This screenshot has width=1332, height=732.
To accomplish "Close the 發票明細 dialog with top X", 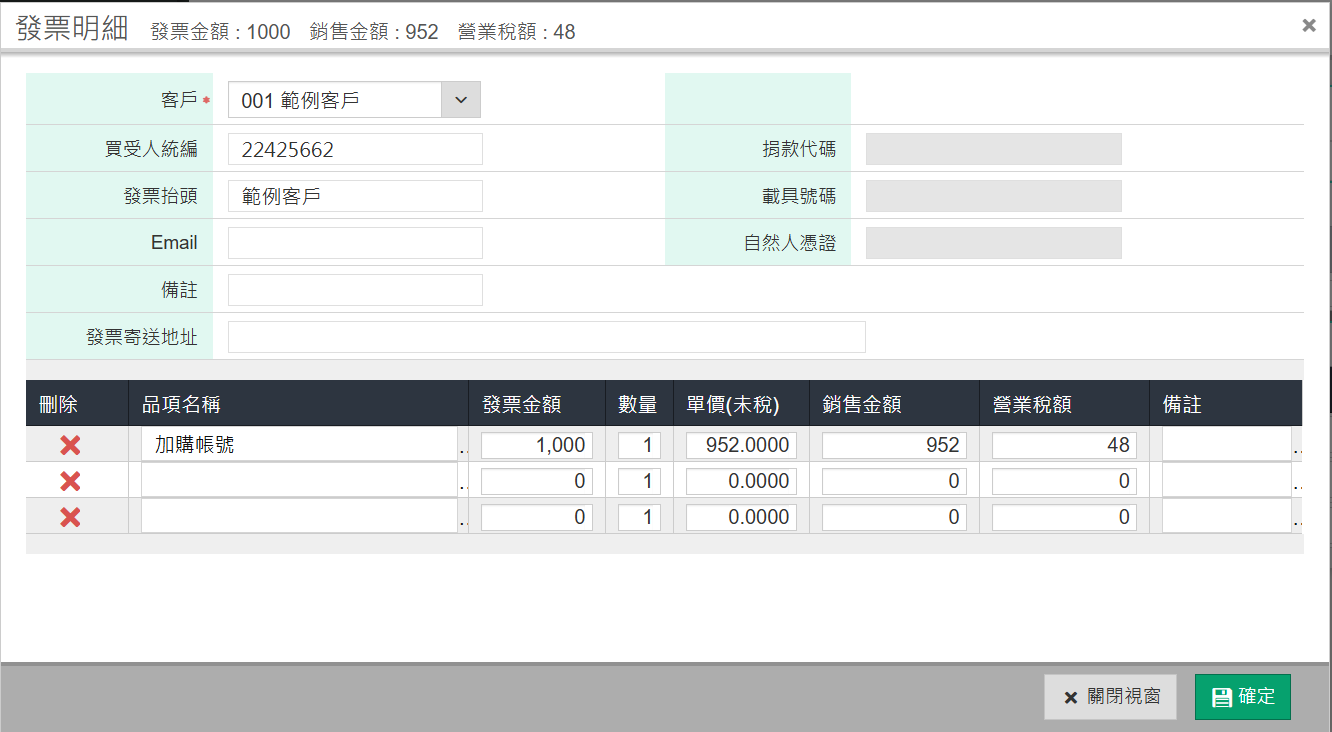I will pyautogui.click(x=1308, y=26).
